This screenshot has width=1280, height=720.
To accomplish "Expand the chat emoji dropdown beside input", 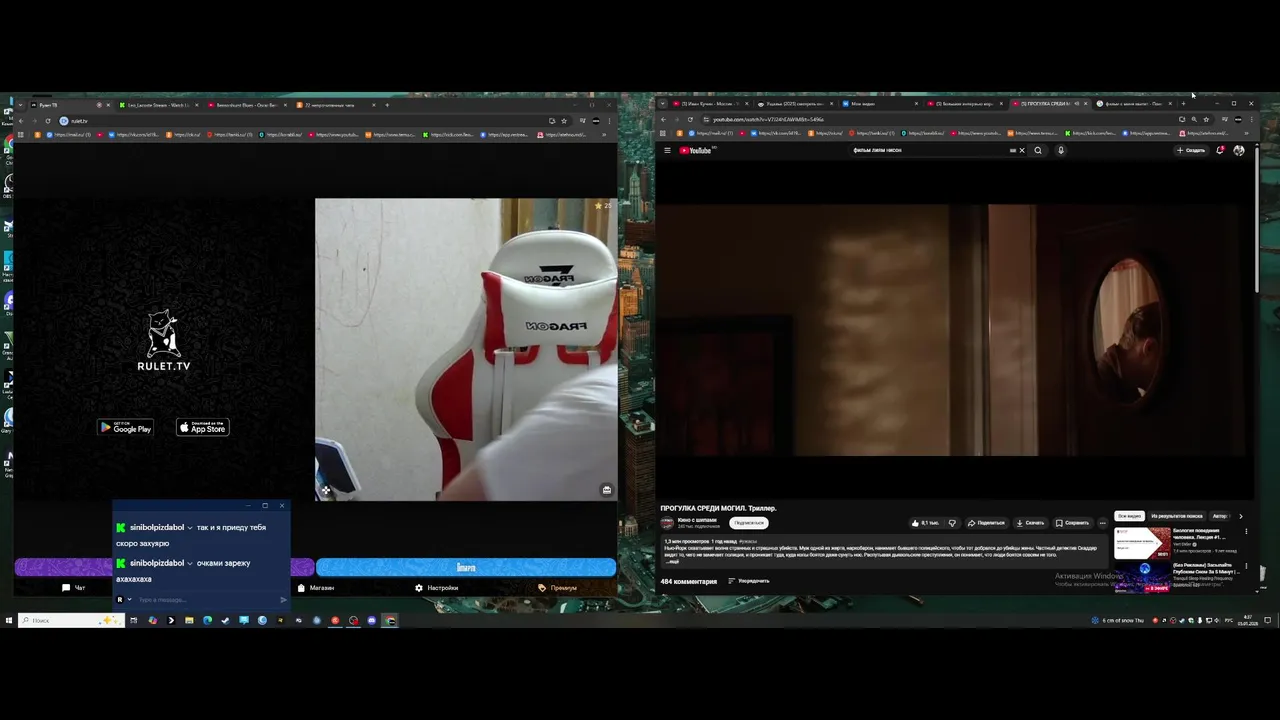I will 129,600.
